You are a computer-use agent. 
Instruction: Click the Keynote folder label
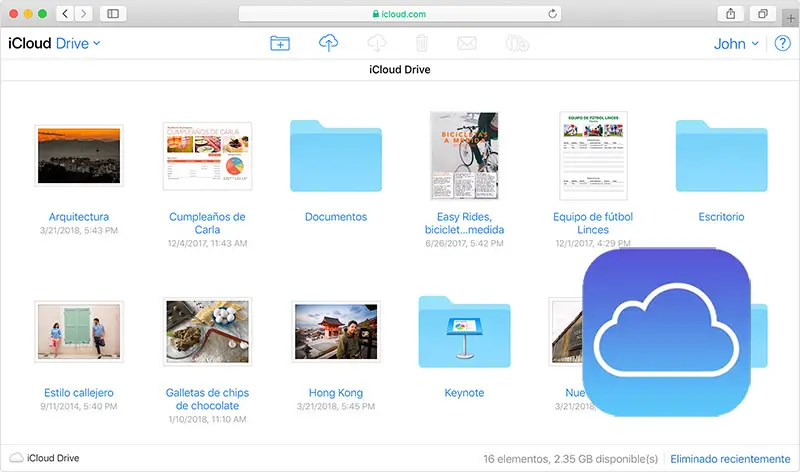464,393
